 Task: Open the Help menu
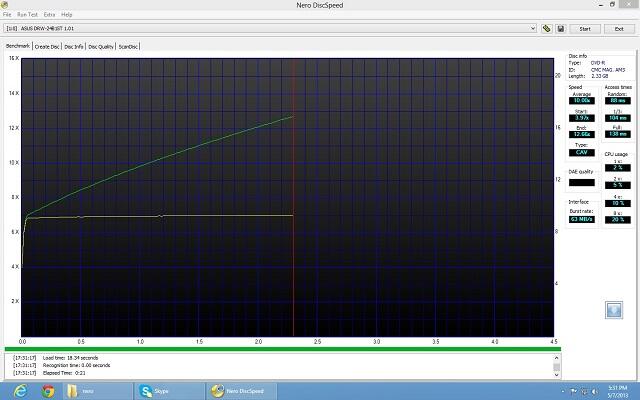coord(67,14)
